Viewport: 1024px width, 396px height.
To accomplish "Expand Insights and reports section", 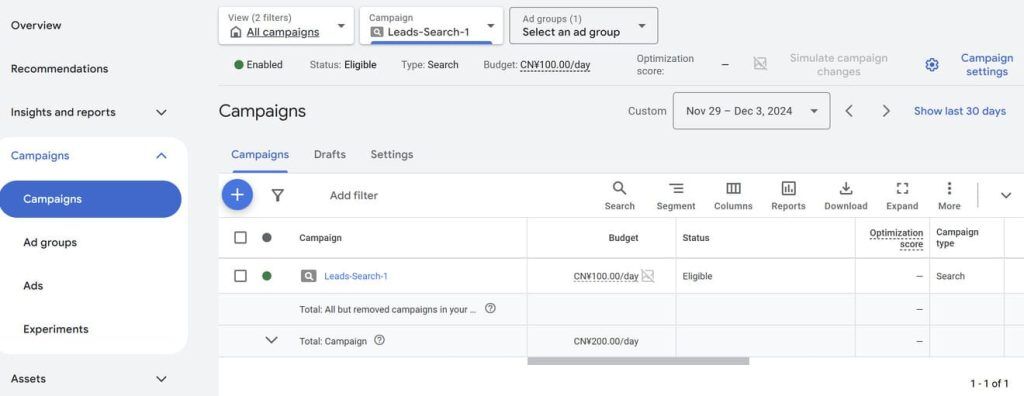I will click(x=161, y=112).
